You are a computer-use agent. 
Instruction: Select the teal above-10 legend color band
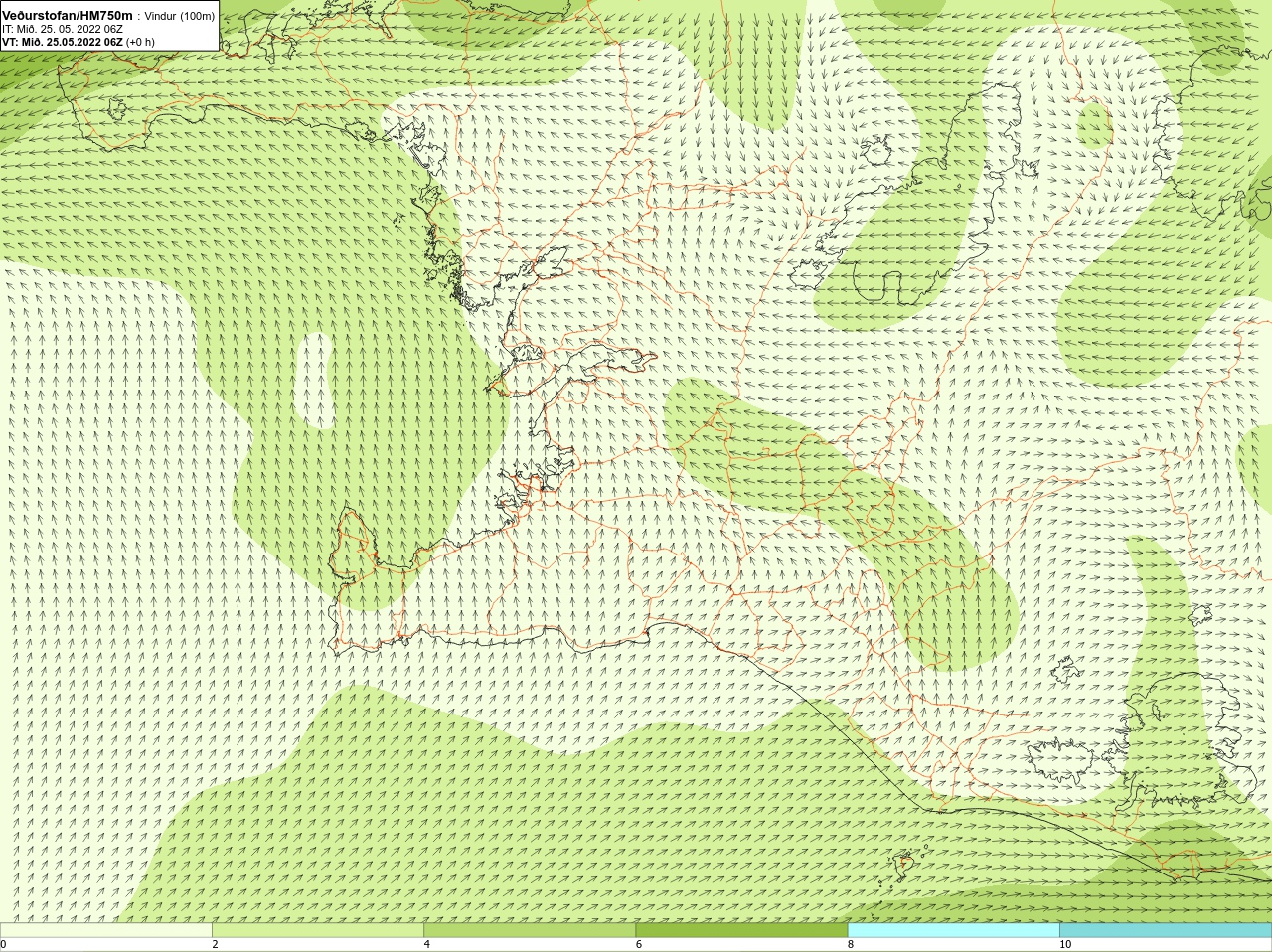tap(1165, 930)
